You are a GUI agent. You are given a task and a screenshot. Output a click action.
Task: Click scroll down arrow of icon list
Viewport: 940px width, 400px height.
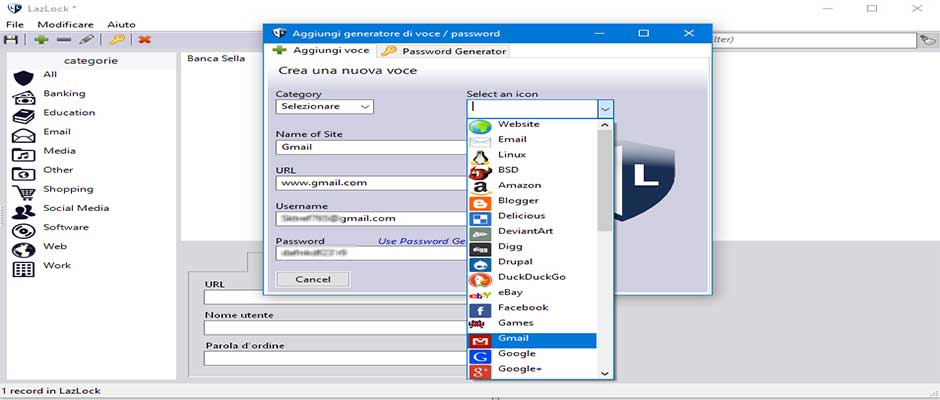coord(605,372)
